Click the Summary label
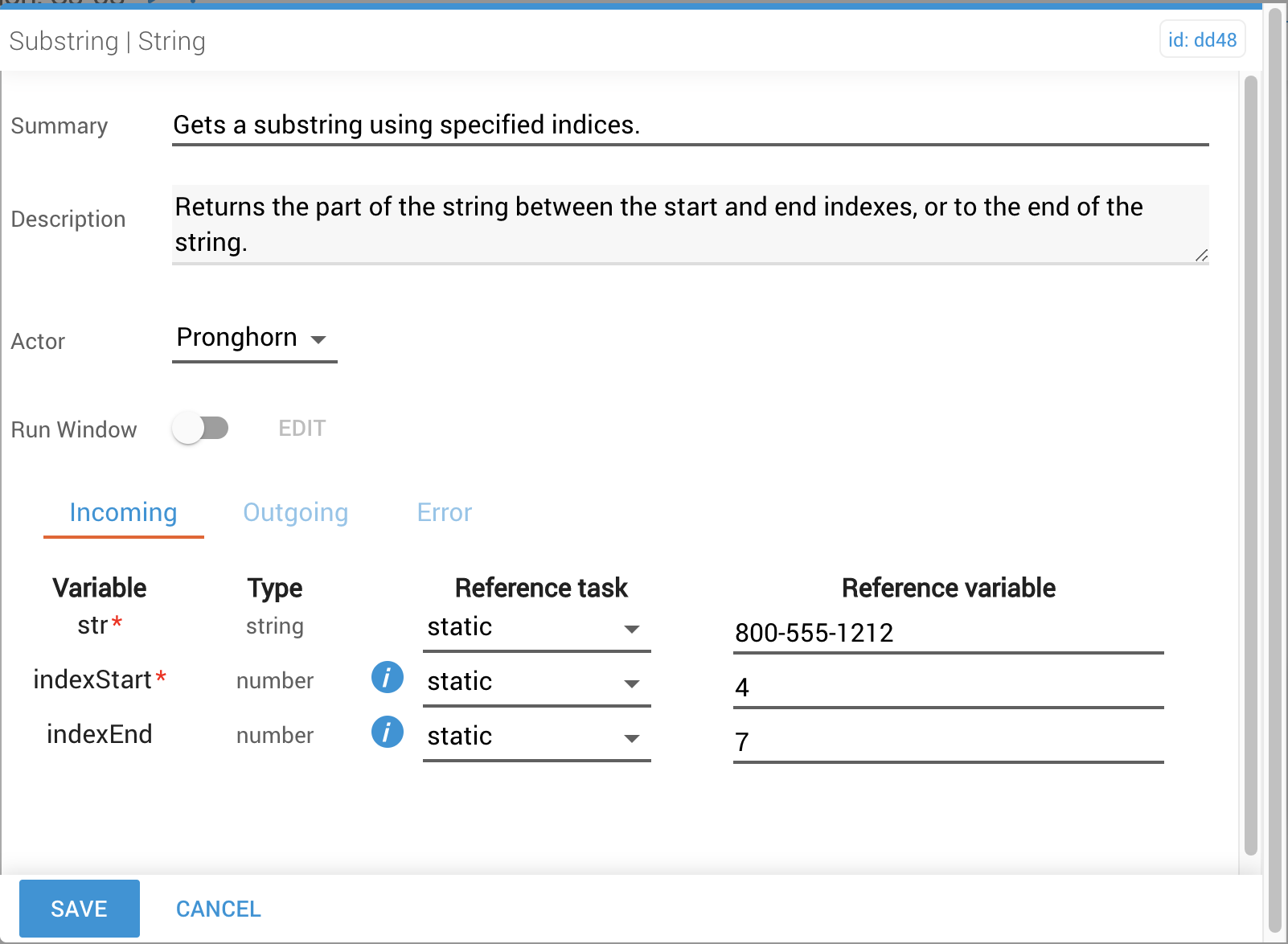 pos(59,126)
